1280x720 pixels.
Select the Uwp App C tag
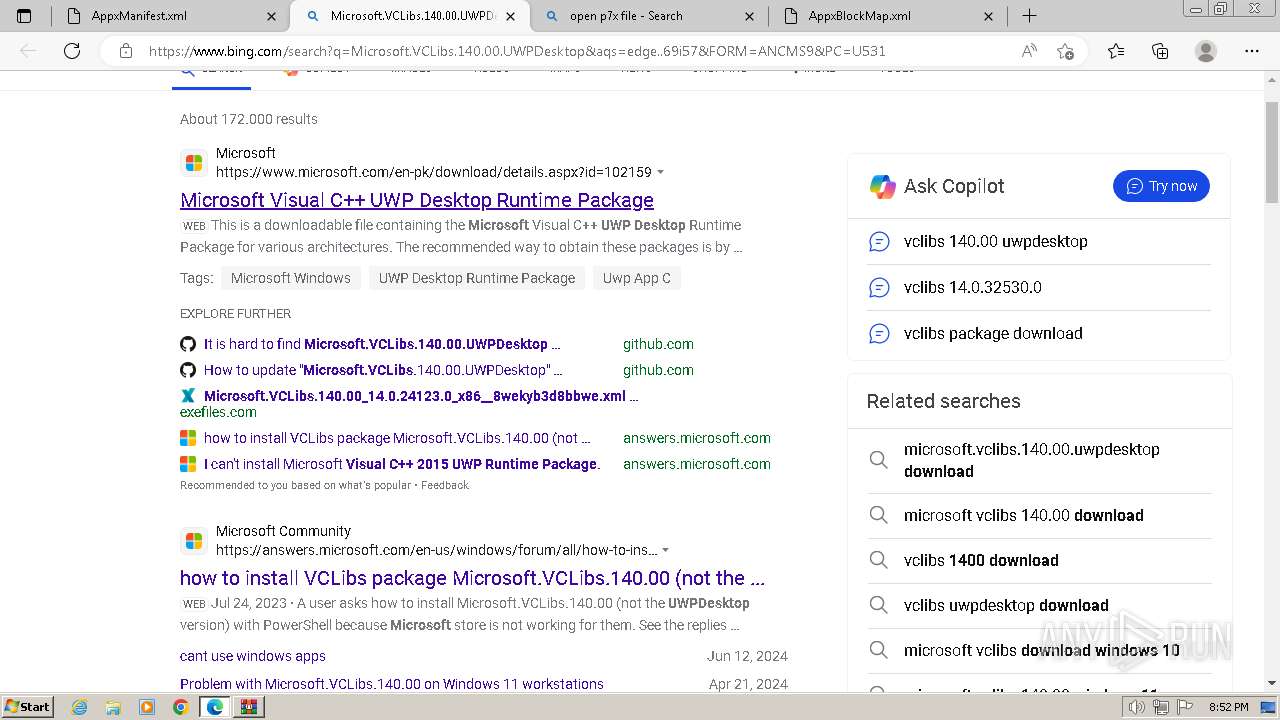click(637, 278)
